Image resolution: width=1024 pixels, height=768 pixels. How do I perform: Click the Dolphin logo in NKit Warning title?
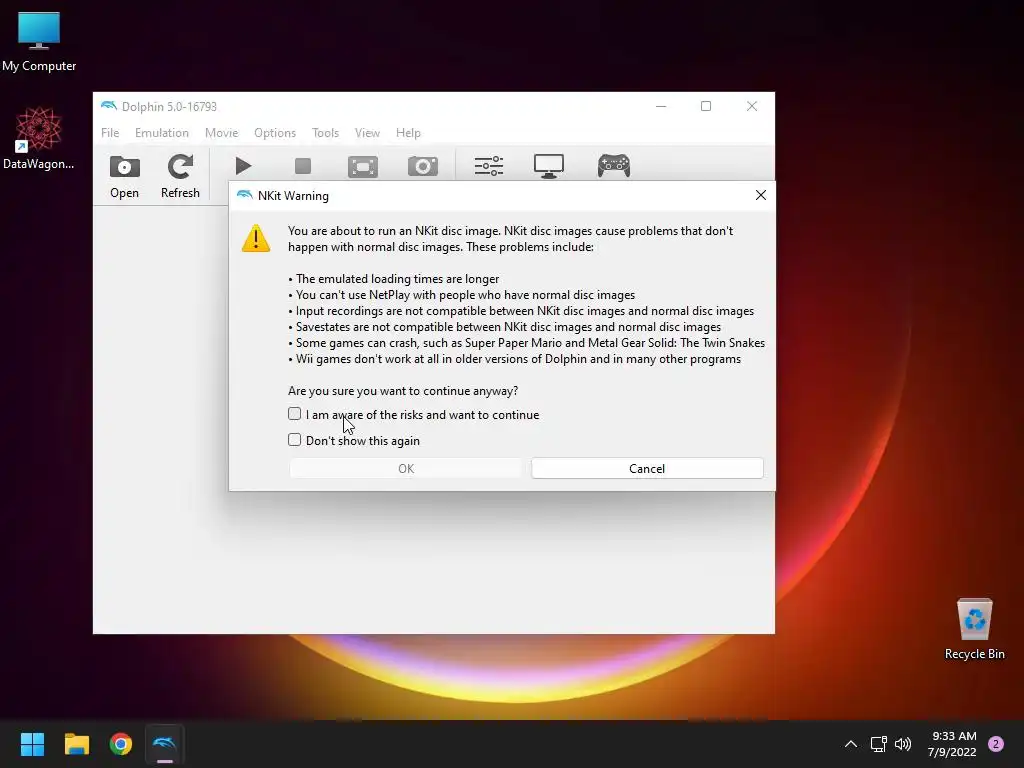pyautogui.click(x=244, y=195)
